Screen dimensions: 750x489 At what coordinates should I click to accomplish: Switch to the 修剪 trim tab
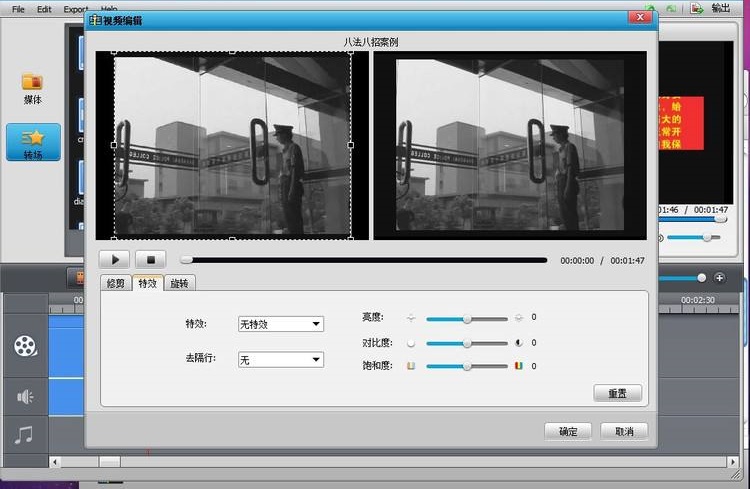pyautogui.click(x=117, y=283)
